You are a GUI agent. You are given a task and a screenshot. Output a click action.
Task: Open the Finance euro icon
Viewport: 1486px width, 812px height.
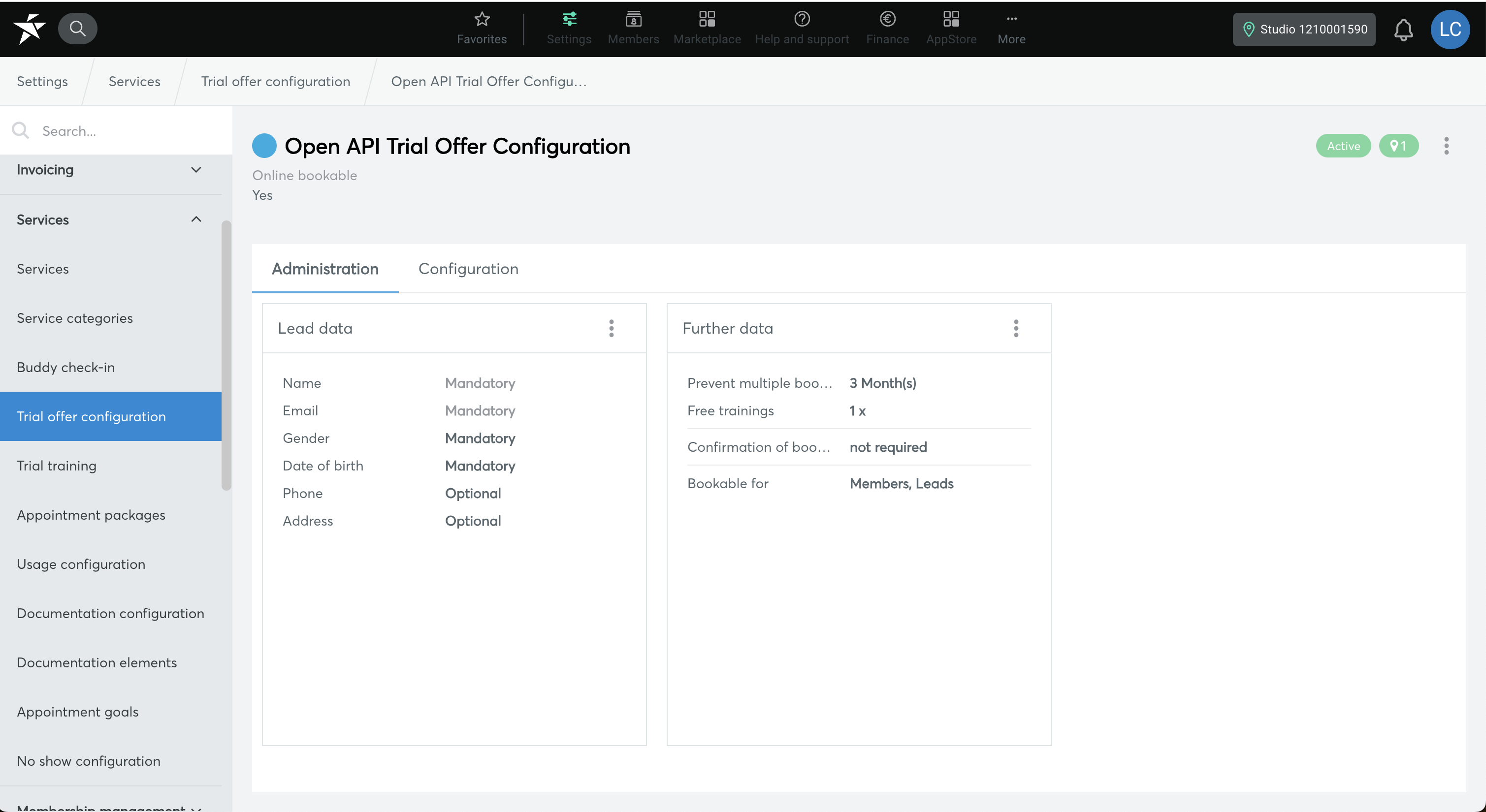[x=887, y=20]
